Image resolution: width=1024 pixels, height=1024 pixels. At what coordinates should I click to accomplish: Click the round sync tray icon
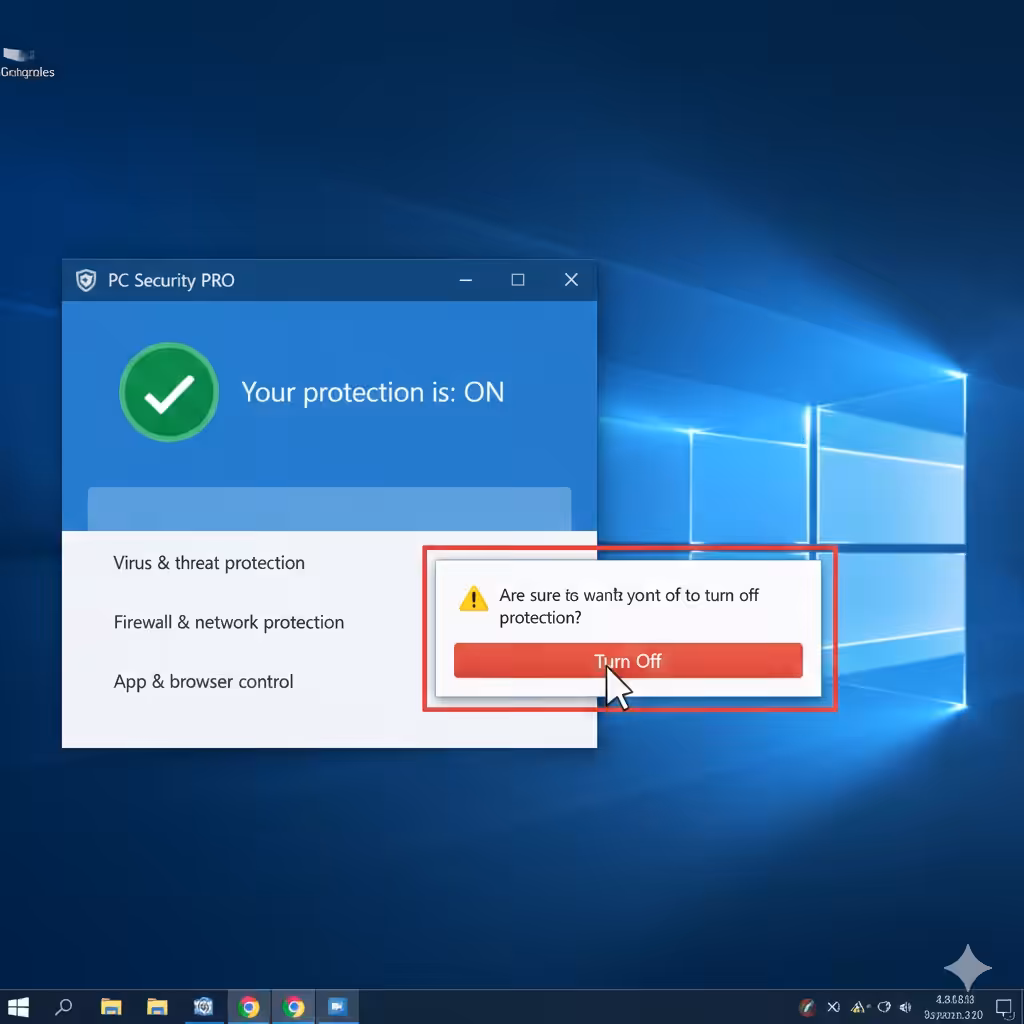tap(884, 1007)
